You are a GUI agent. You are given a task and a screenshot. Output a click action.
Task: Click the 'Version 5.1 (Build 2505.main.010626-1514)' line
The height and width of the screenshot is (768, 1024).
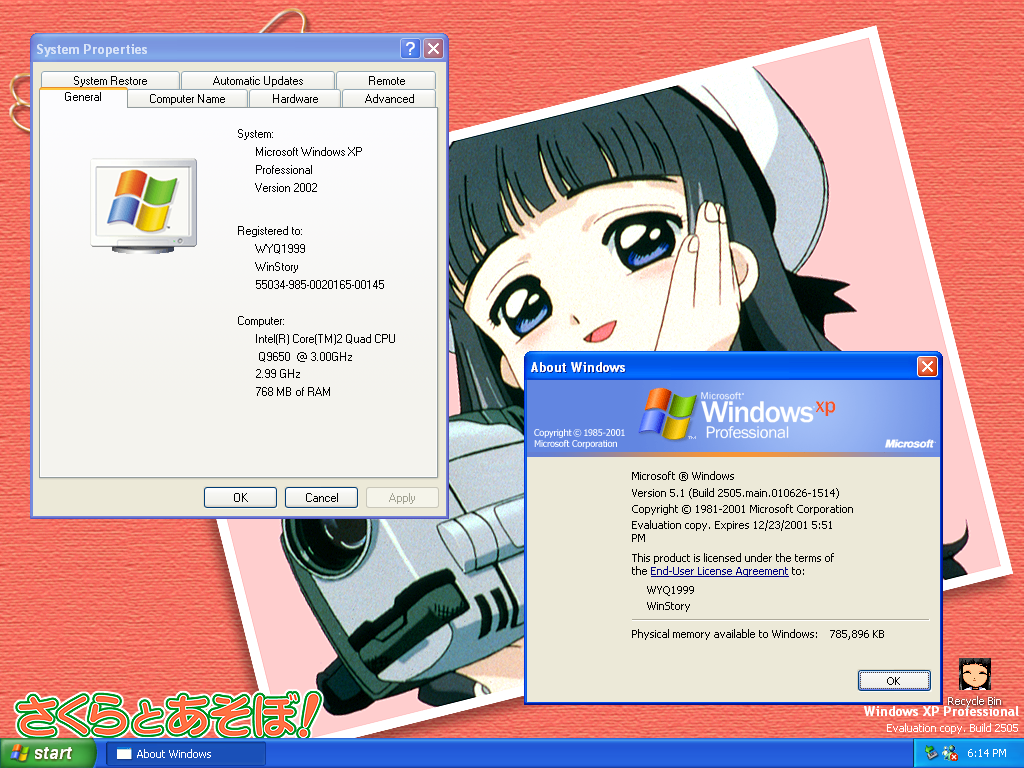tap(735, 493)
